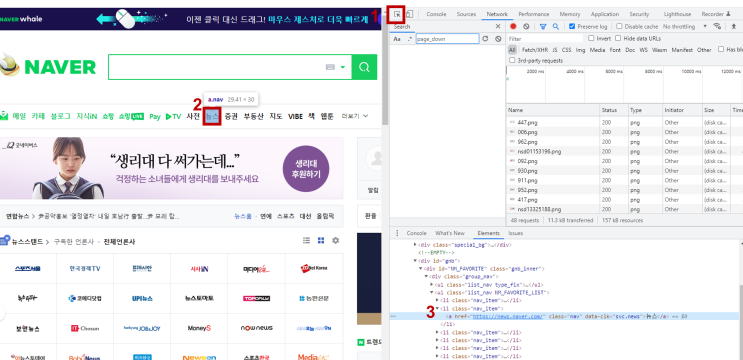Open the Sources tab
The image size is (743, 360).
click(x=466, y=14)
